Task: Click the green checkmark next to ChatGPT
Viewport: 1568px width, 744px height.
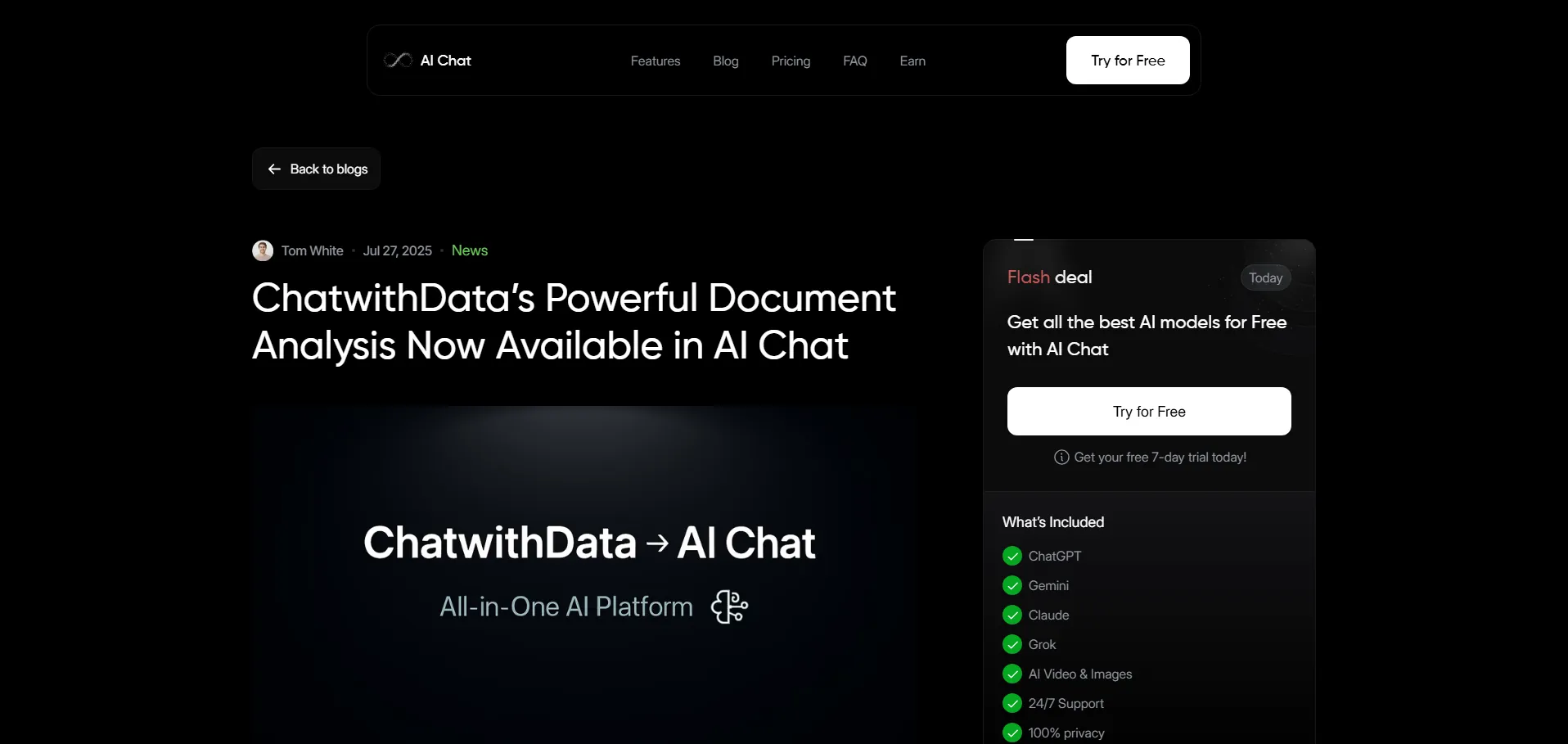Action: pyautogui.click(x=1012, y=557)
